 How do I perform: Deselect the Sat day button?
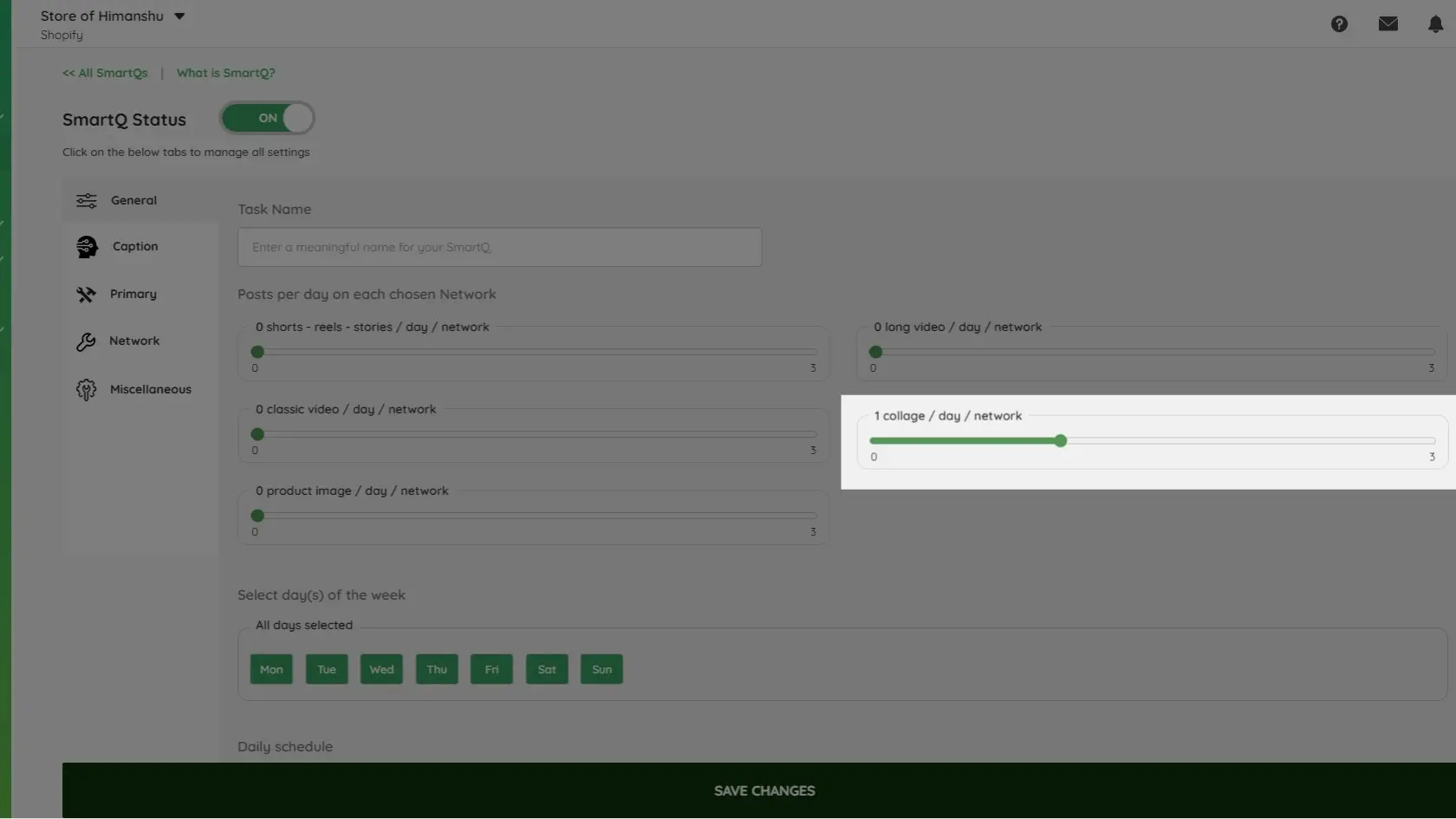(547, 669)
